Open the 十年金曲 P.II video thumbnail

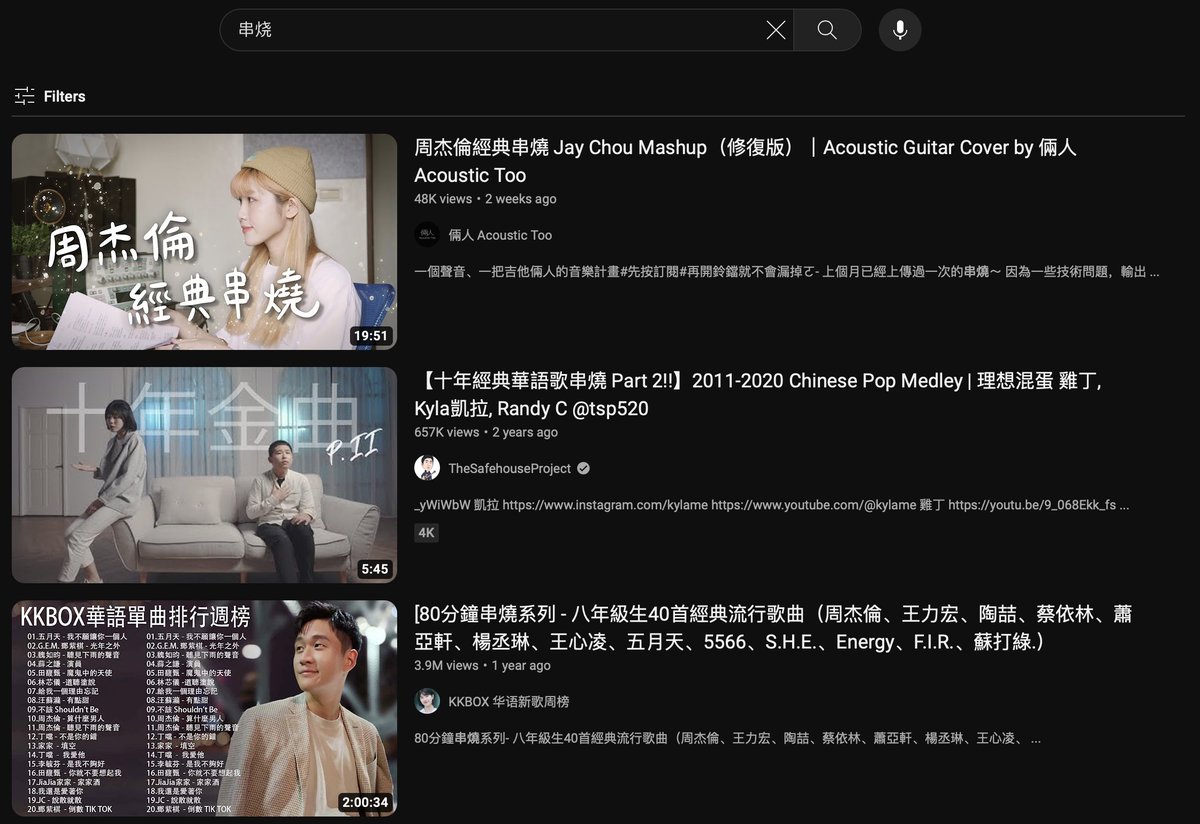tap(204, 475)
